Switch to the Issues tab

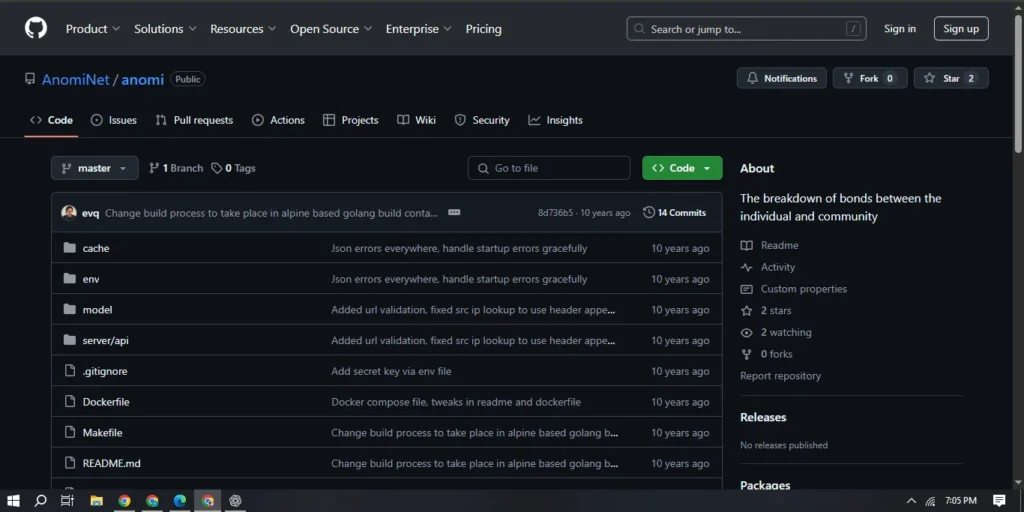[114, 120]
